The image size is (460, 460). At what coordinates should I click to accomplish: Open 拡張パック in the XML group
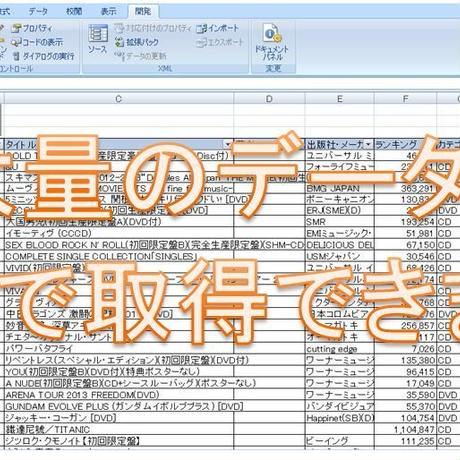[137, 42]
